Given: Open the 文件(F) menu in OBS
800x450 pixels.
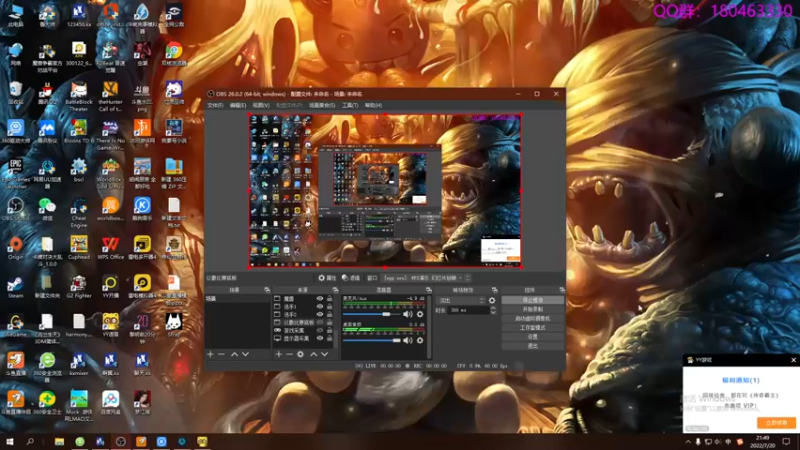Looking at the screenshot, I should click(x=215, y=105).
